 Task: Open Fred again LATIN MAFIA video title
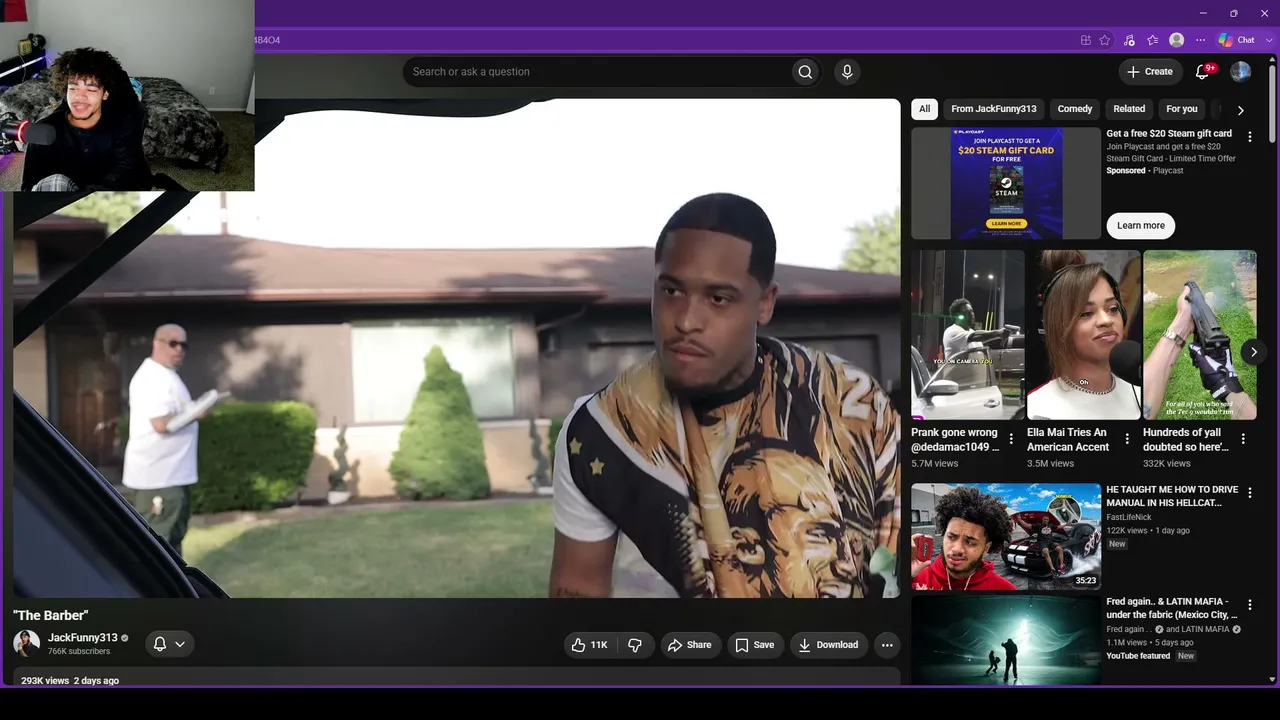(1172, 608)
